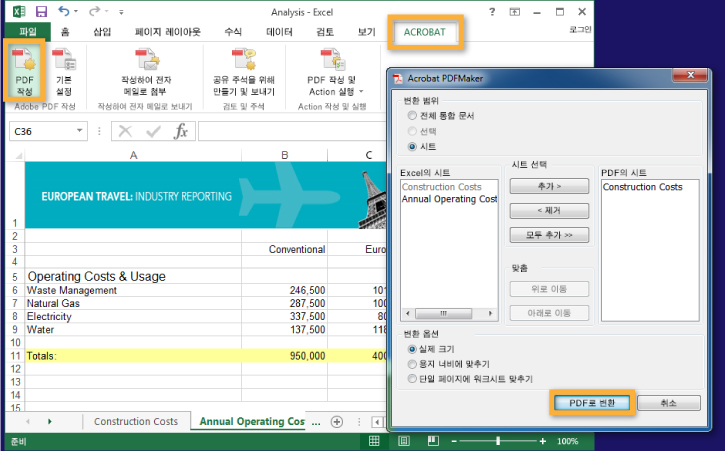Click the zoom out minus button

[x=455, y=441]
